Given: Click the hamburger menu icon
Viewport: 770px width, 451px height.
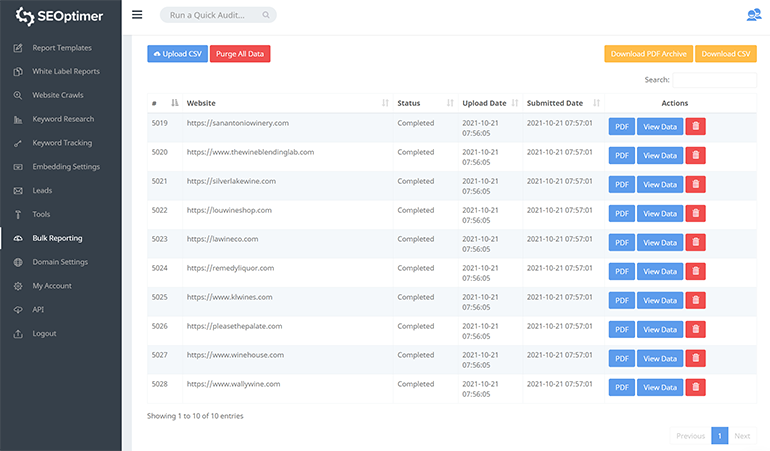Looking at the screenshot, I should coord(137,15).
